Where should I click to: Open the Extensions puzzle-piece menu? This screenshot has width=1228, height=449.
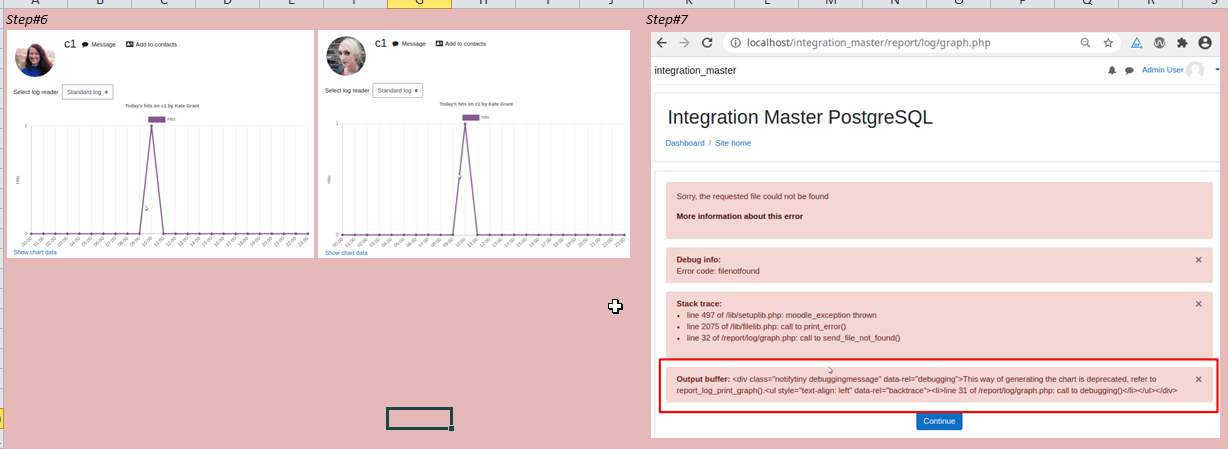pyautogui.click(x=1182, y=43)
